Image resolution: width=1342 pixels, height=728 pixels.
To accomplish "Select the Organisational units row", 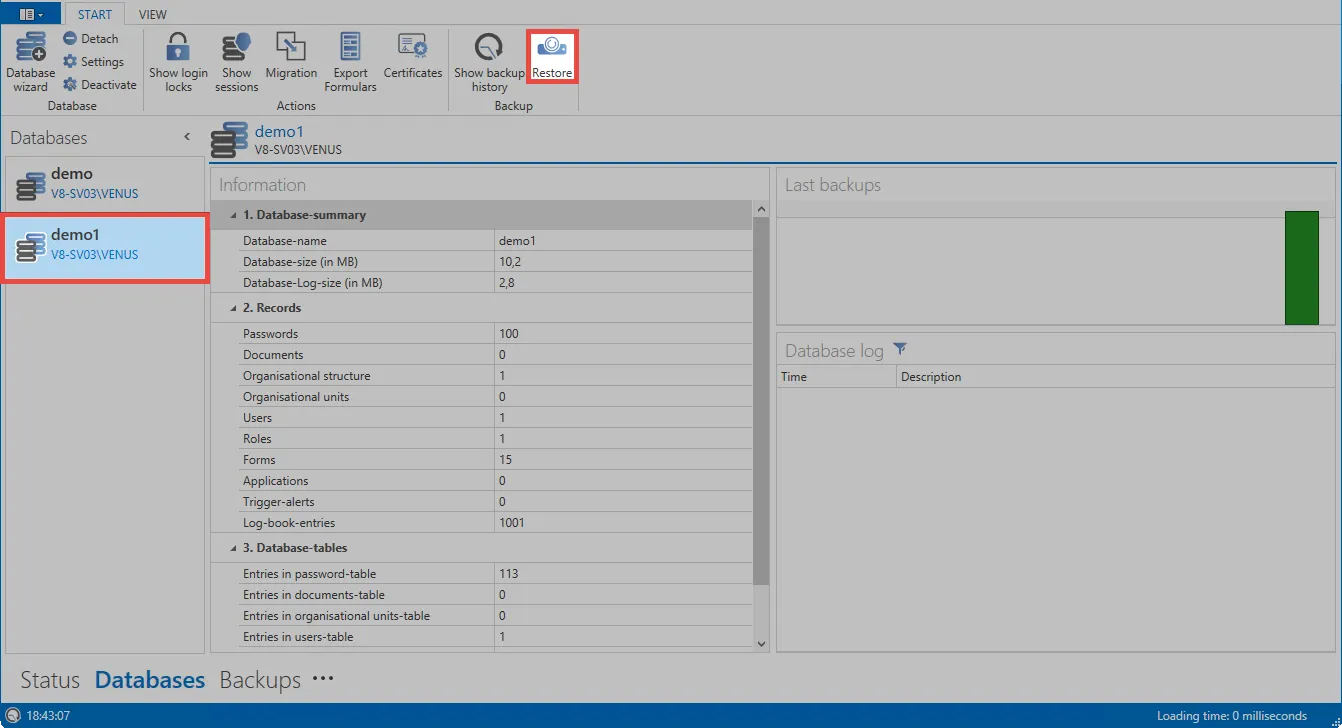I will [x=495, y=397].
